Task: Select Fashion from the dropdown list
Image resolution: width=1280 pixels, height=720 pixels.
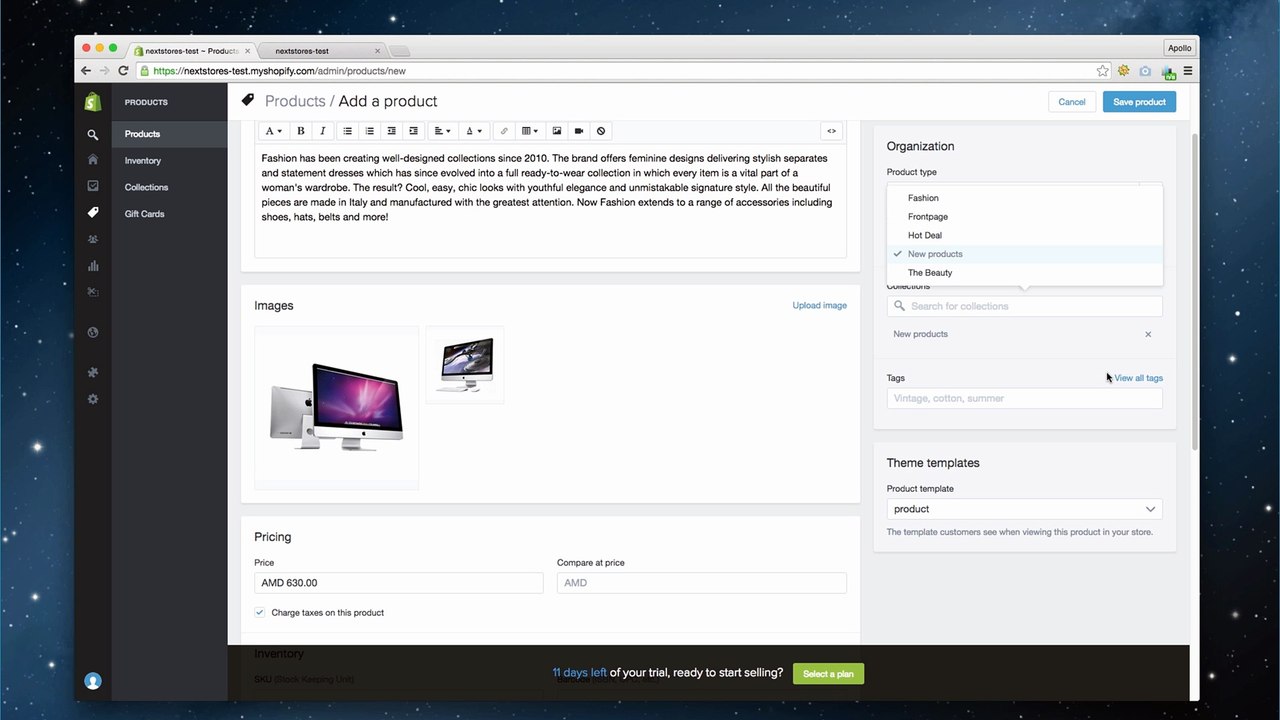Action: pyautogui.click(x=1025, y=198)
